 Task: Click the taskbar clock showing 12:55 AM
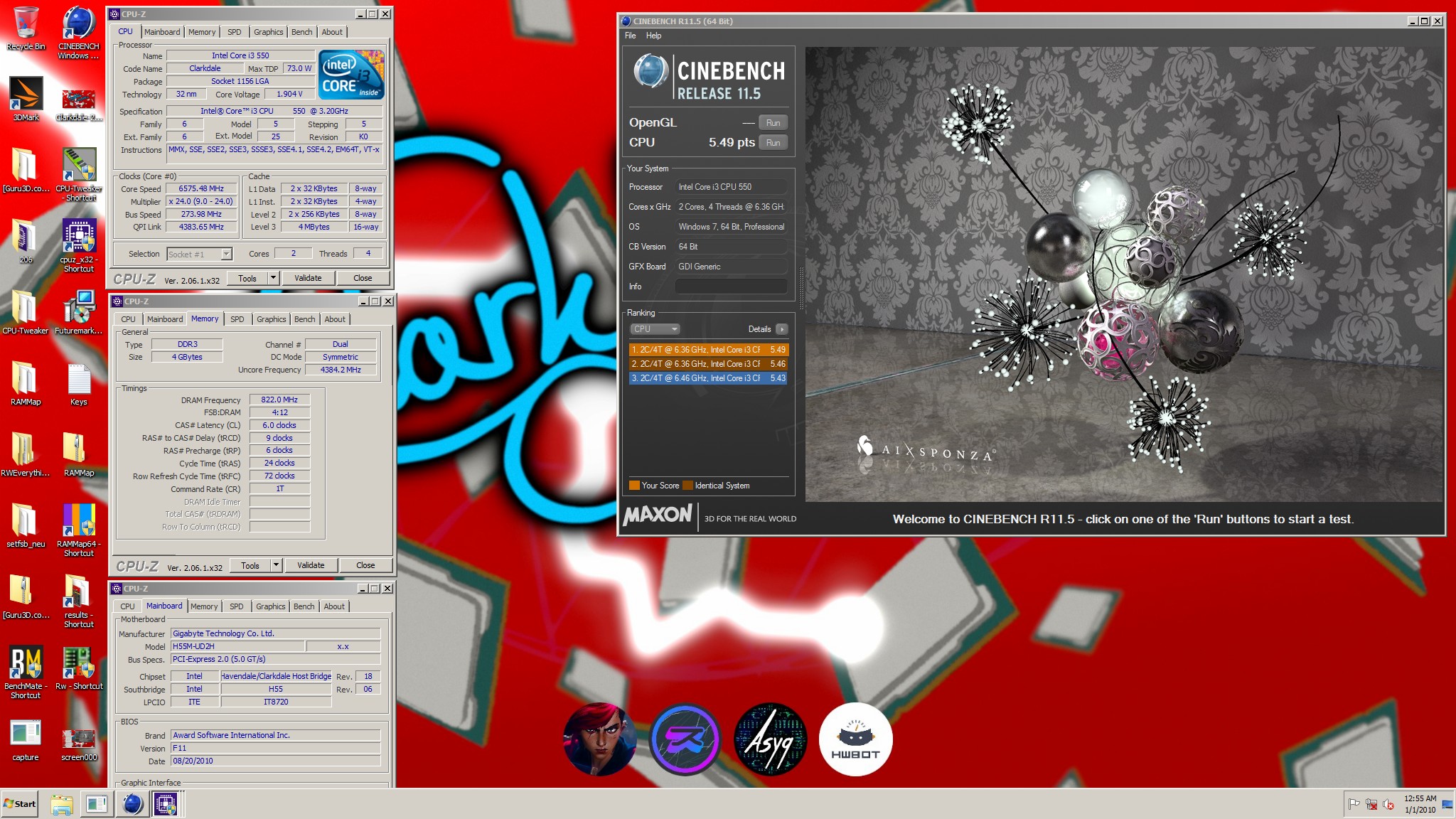click(x=1420, y=804)
